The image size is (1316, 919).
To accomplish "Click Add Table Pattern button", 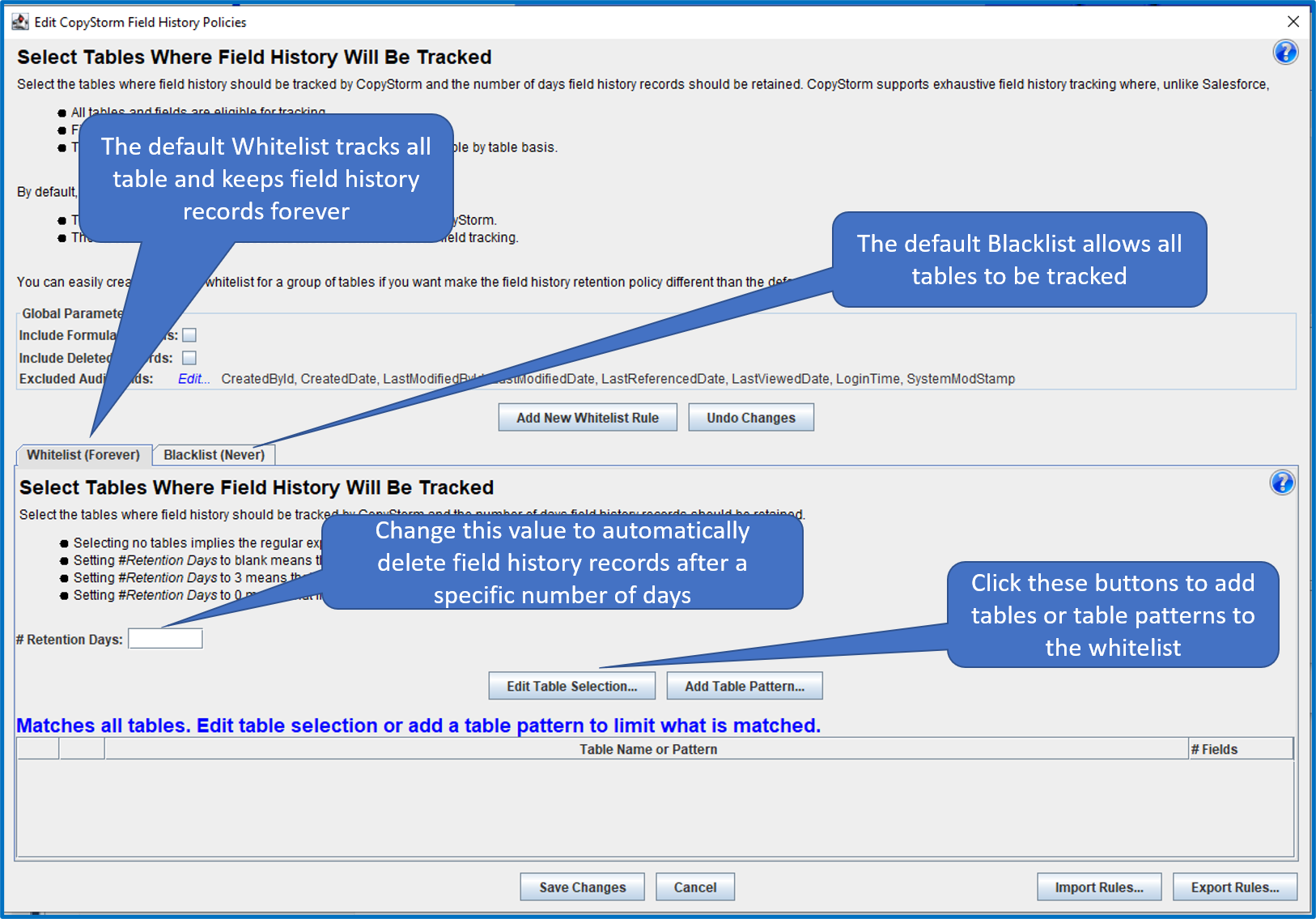I will pyautogui.click(x=745, y=686).
